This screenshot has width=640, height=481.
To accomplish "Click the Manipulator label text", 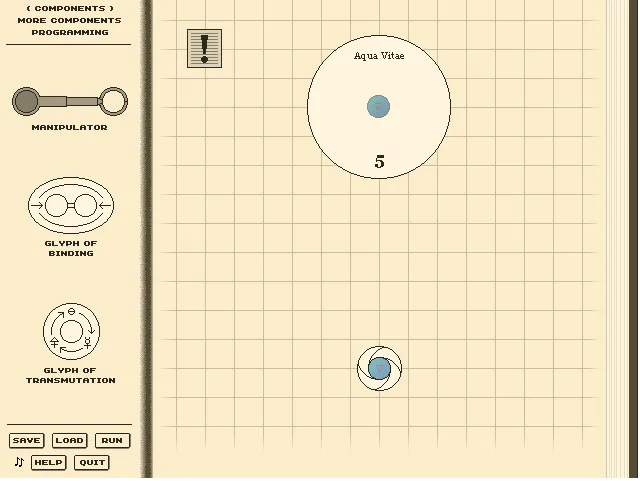I will 69,127.
